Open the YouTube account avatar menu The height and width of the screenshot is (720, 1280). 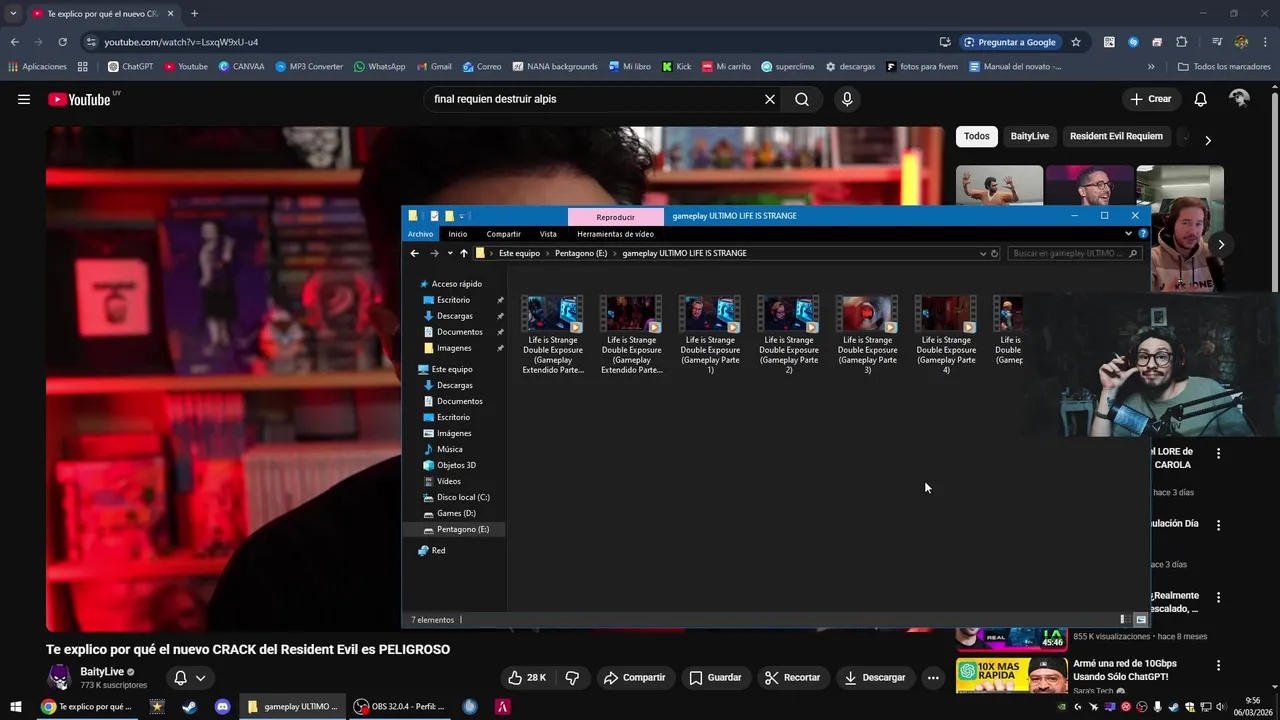(1240, 99)
